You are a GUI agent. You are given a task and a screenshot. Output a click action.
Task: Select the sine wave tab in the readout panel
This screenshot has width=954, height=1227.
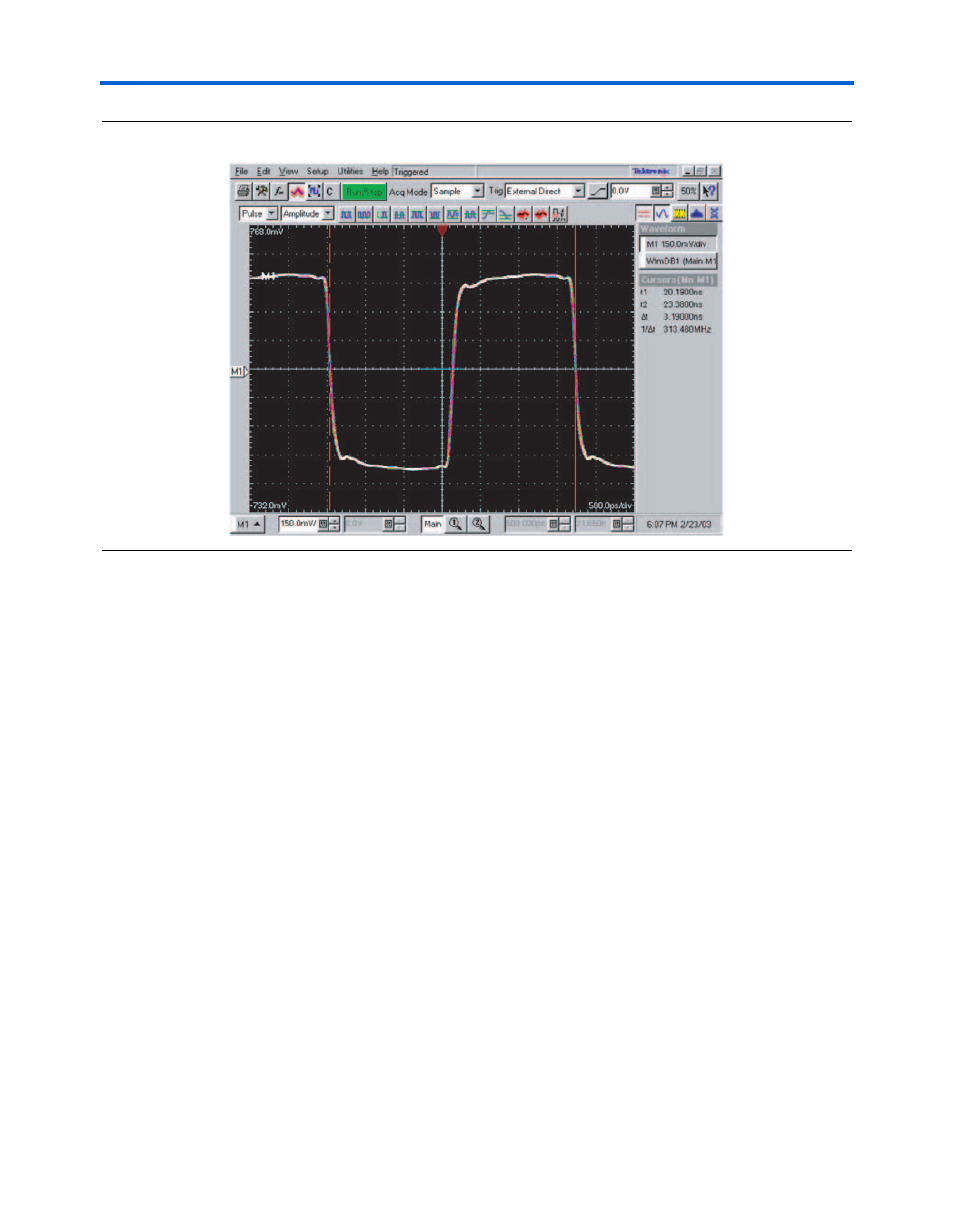click(x=662, y=213)
